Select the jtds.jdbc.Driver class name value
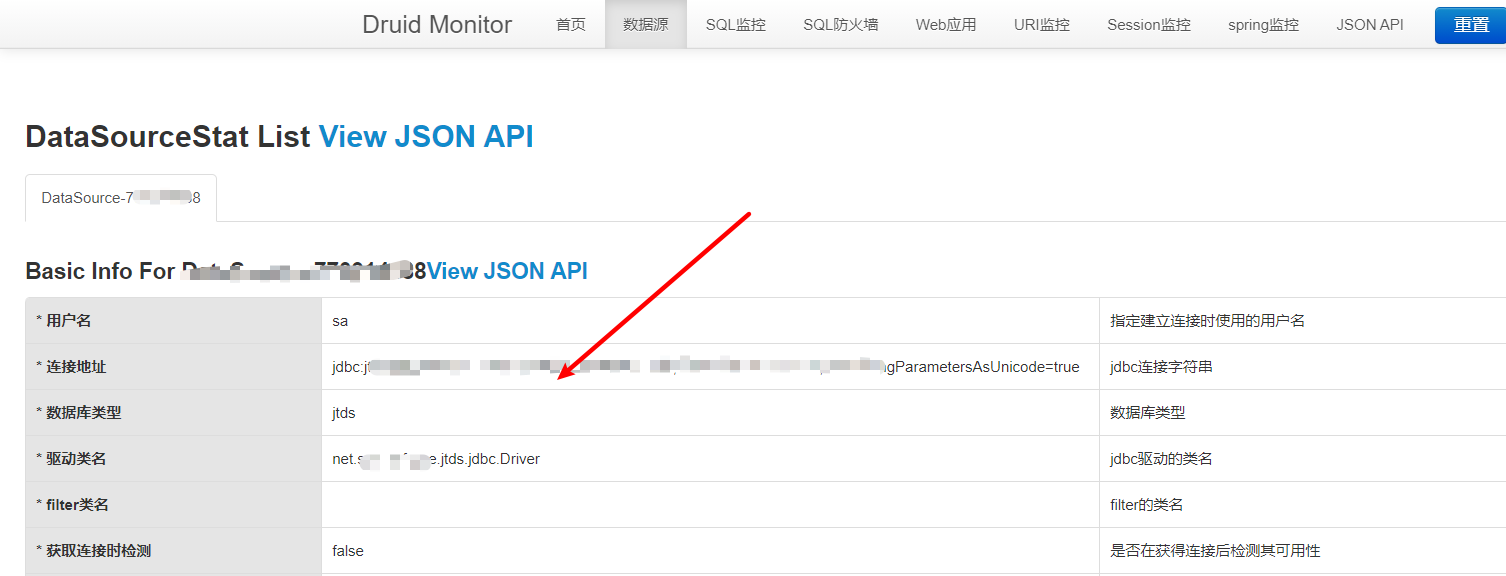 tap(436, 459)
